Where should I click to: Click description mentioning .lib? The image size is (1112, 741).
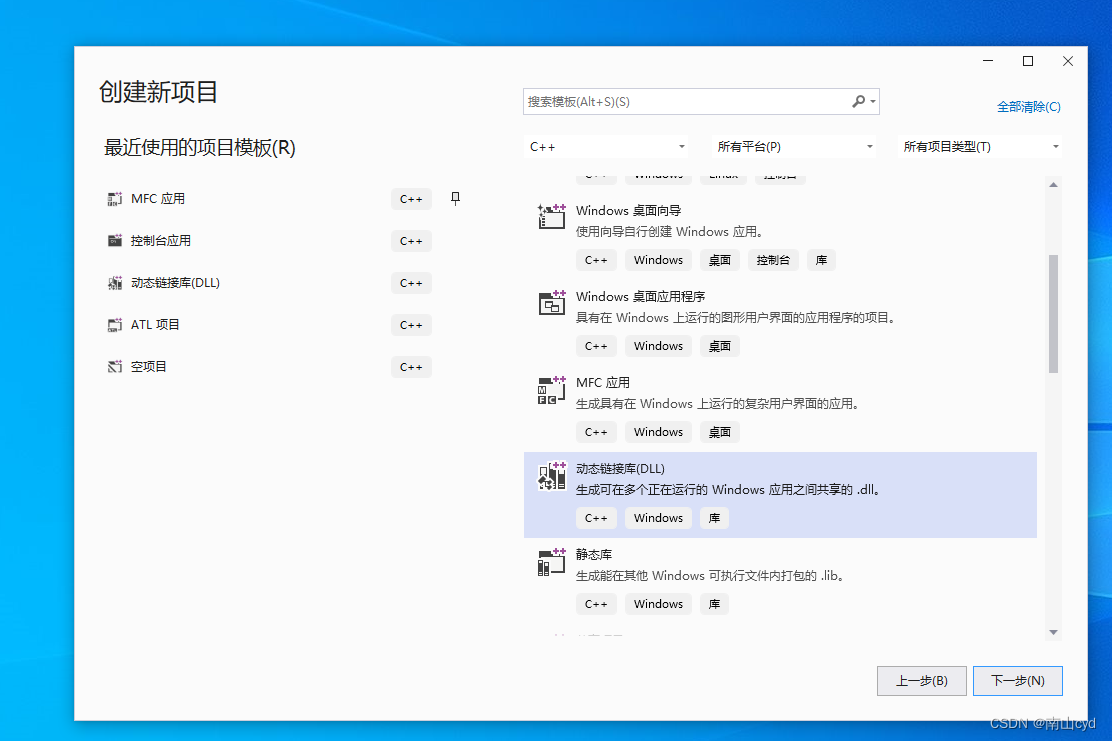pos(711,576)
